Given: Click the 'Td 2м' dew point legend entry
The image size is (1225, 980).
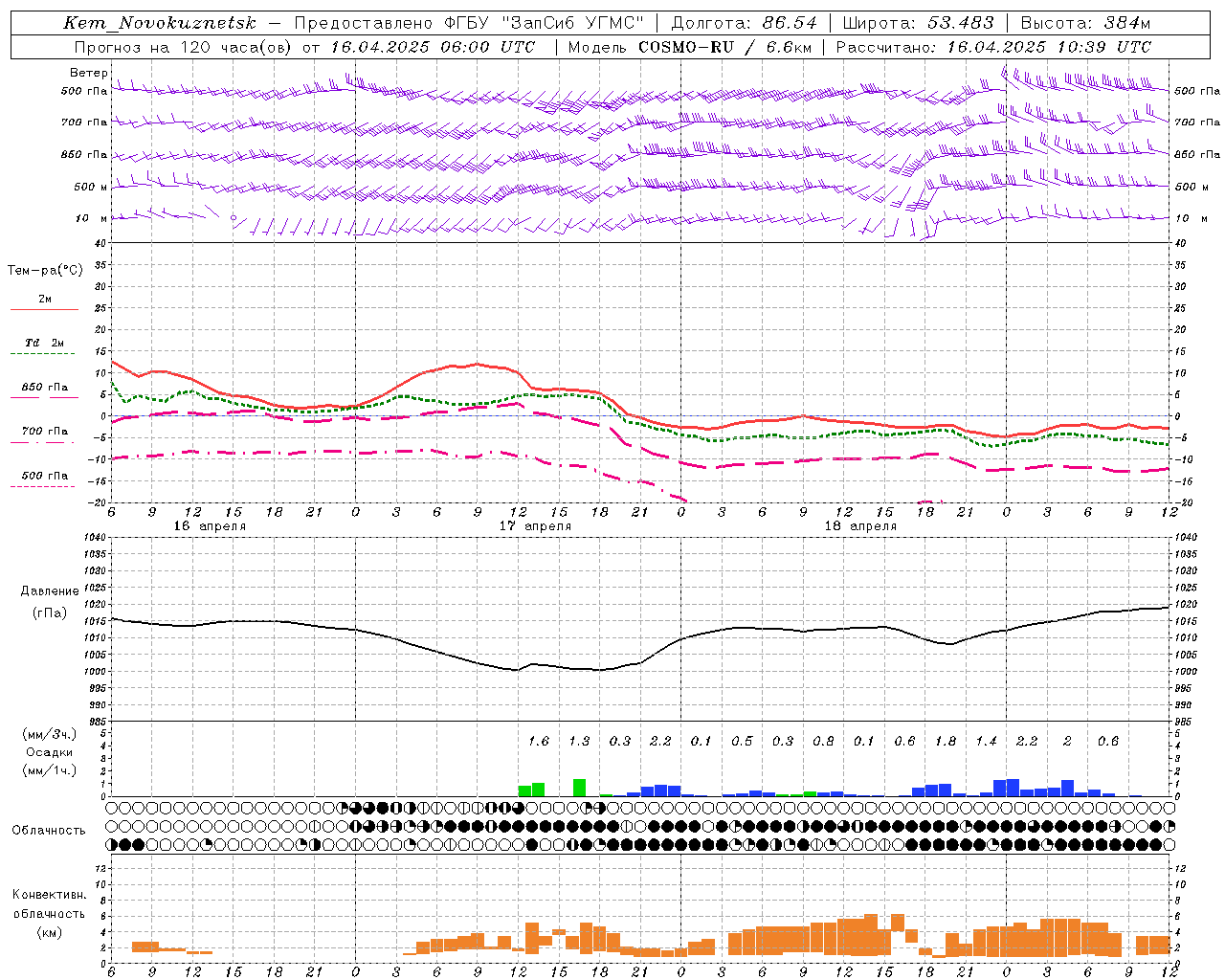Looking at the screenshot, I should click(45, 343).
